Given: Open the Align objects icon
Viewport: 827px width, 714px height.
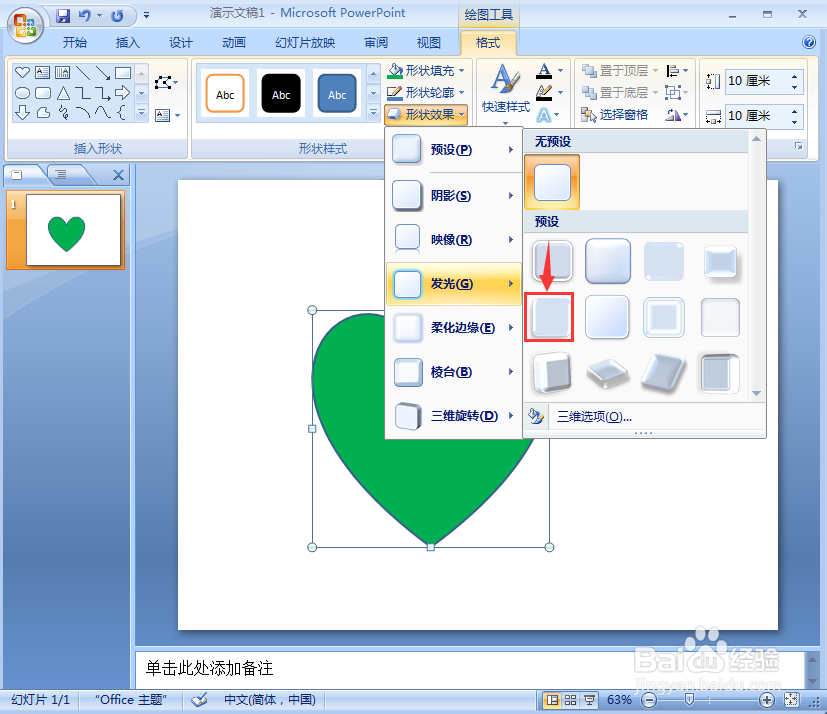Looking at the screenshot, I should 678,70.
